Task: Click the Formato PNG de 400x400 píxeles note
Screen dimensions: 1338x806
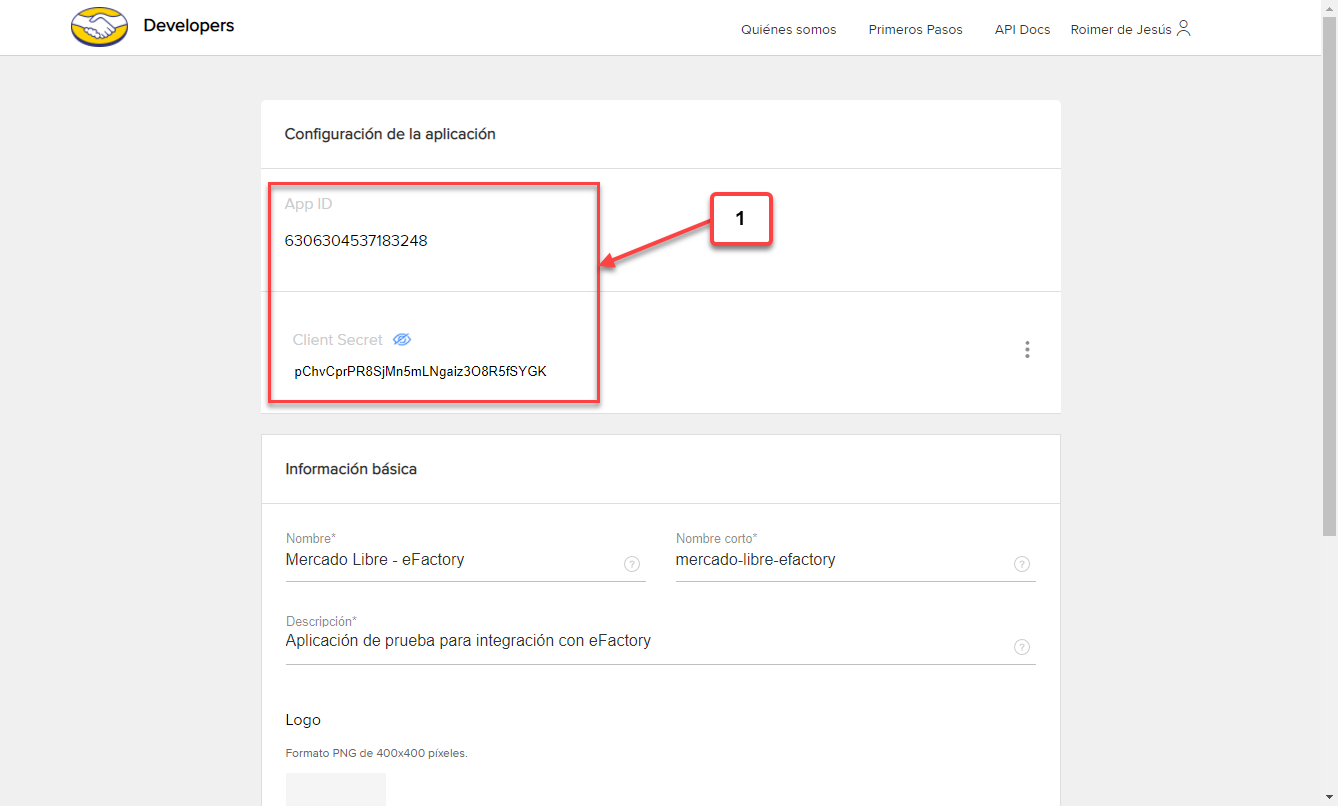Action: pyautogui.click(x=377, y=753)
